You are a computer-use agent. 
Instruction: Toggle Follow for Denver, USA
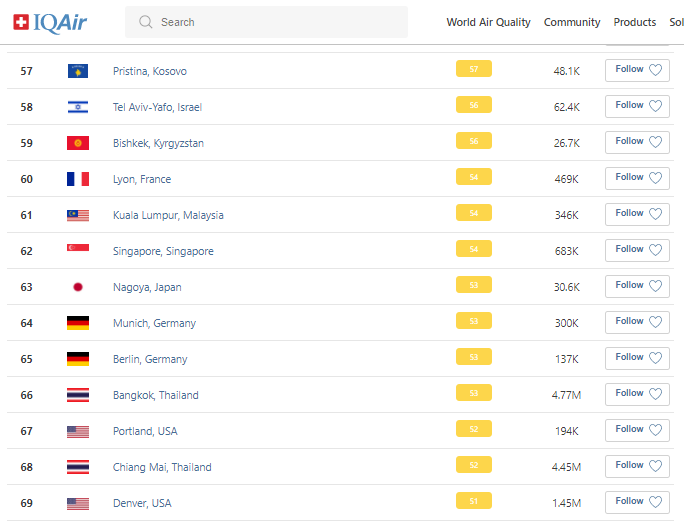tap(637, 502)
